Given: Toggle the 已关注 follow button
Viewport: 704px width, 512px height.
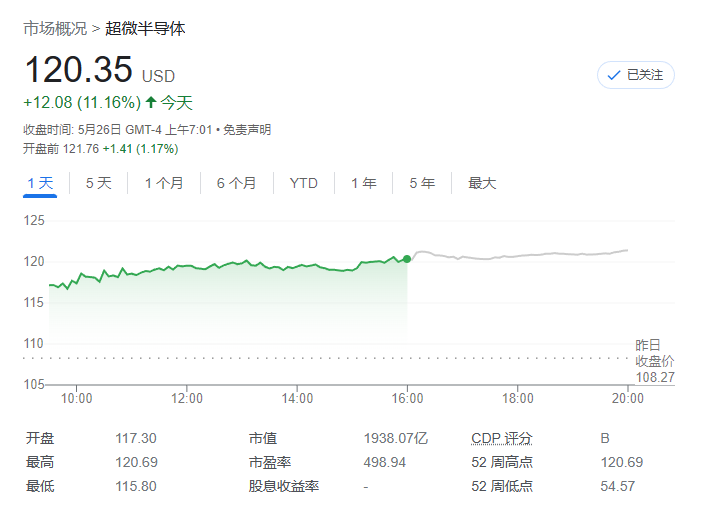Looking at the screenshot, I should click(x=636, y=75).
